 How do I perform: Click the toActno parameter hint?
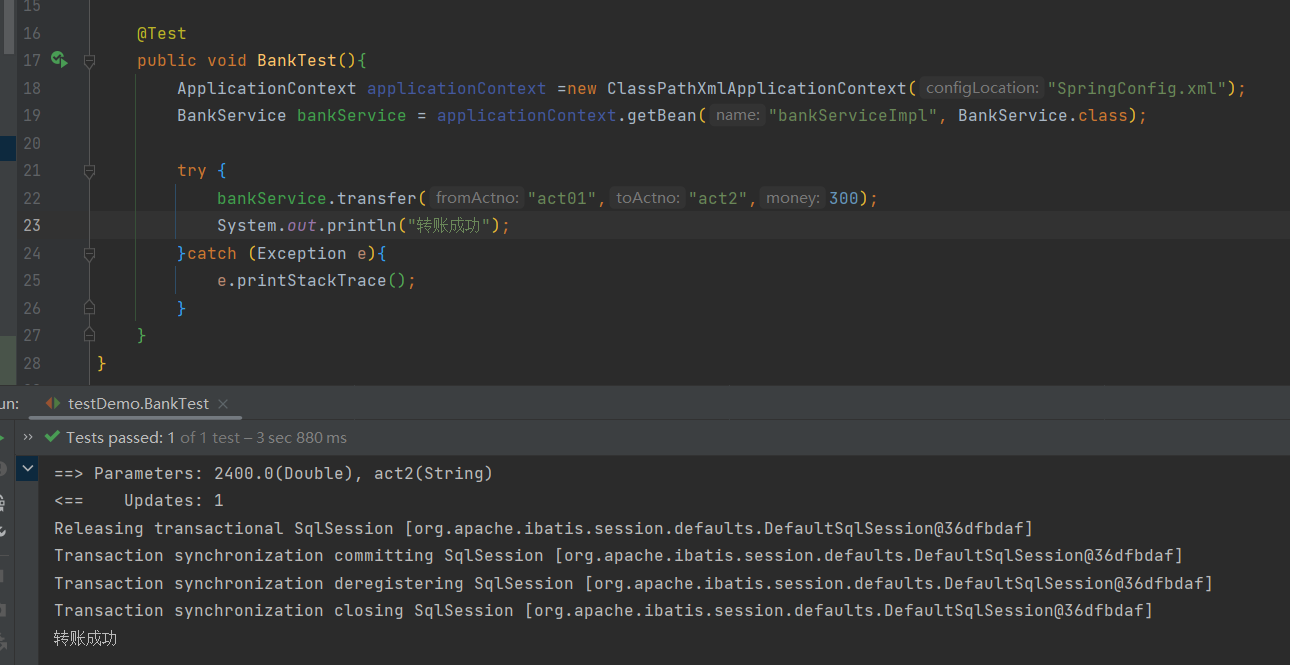tap(647, 198)
